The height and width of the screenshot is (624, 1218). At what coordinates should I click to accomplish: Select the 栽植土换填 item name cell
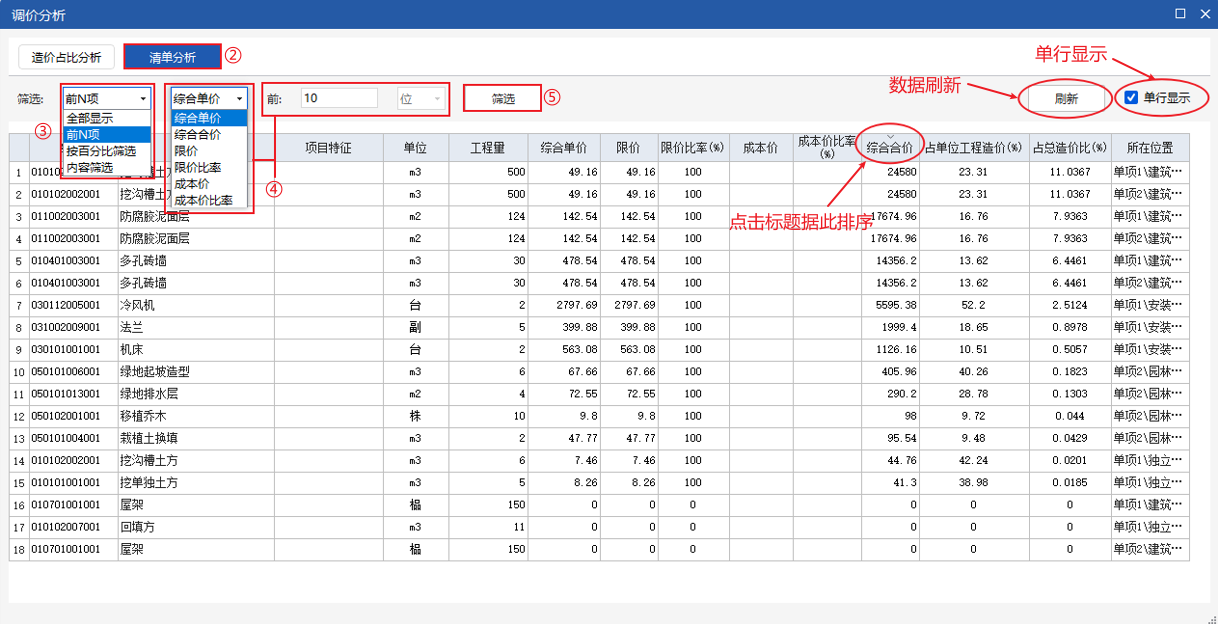195,438
